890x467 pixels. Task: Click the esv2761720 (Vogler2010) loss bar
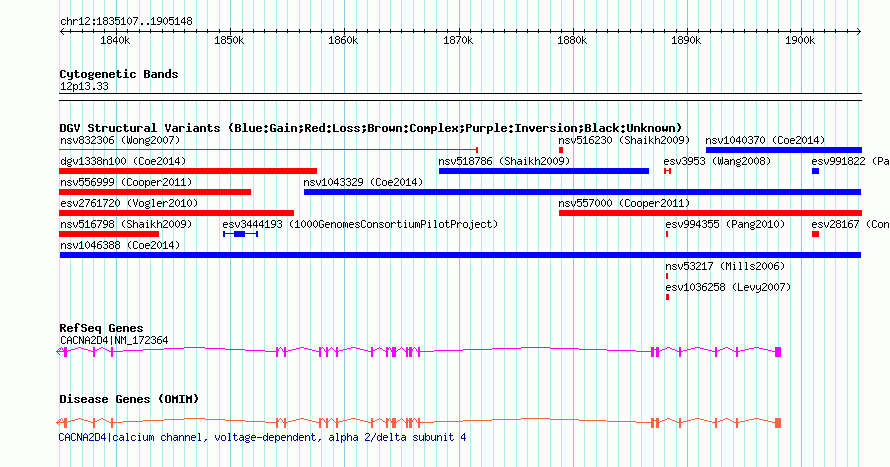click(177, 213)
